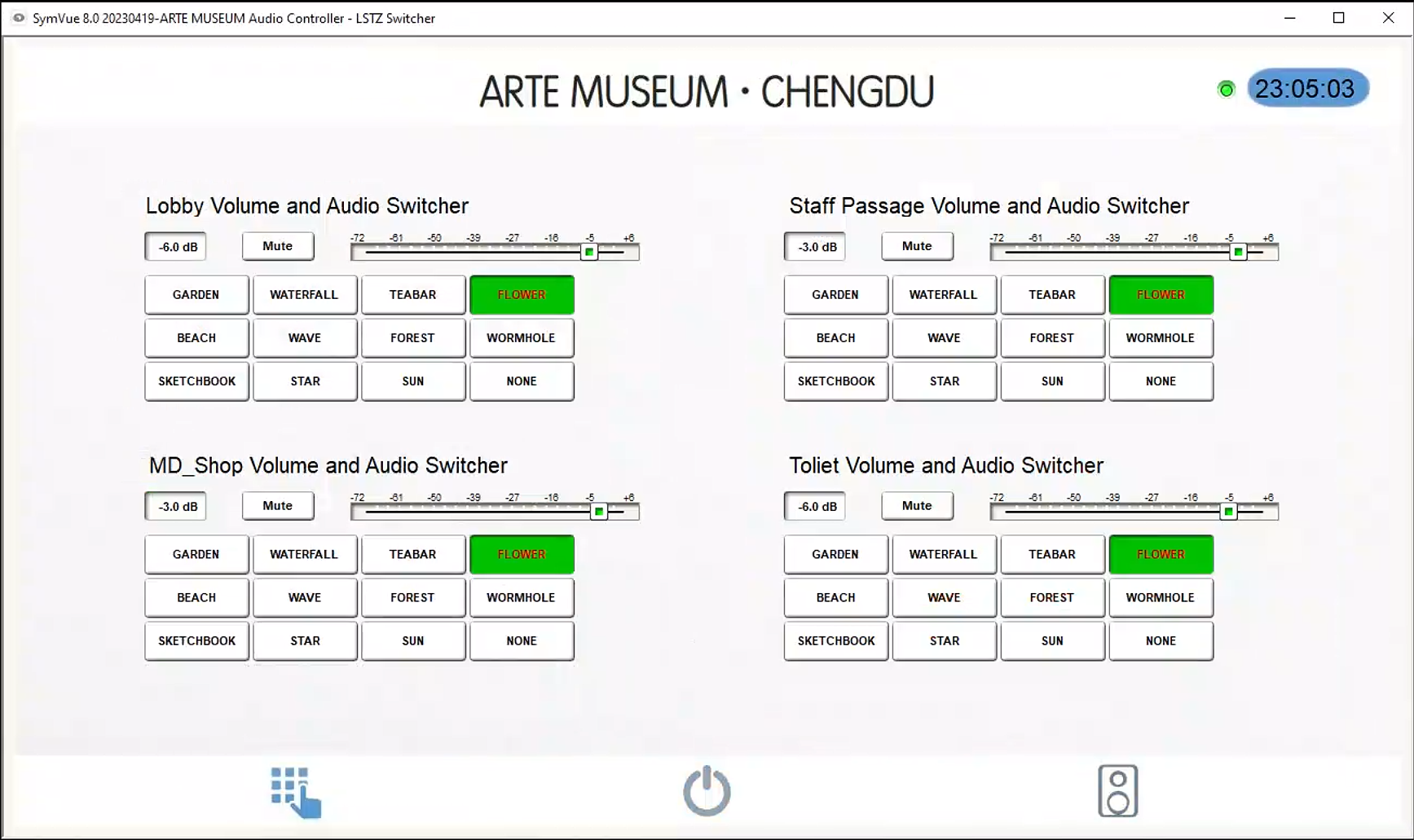This screenshot has height=840, width=1414.
Task: Pick SKETCHBOOK in Lobby switcher
Action: click(196, 381)
